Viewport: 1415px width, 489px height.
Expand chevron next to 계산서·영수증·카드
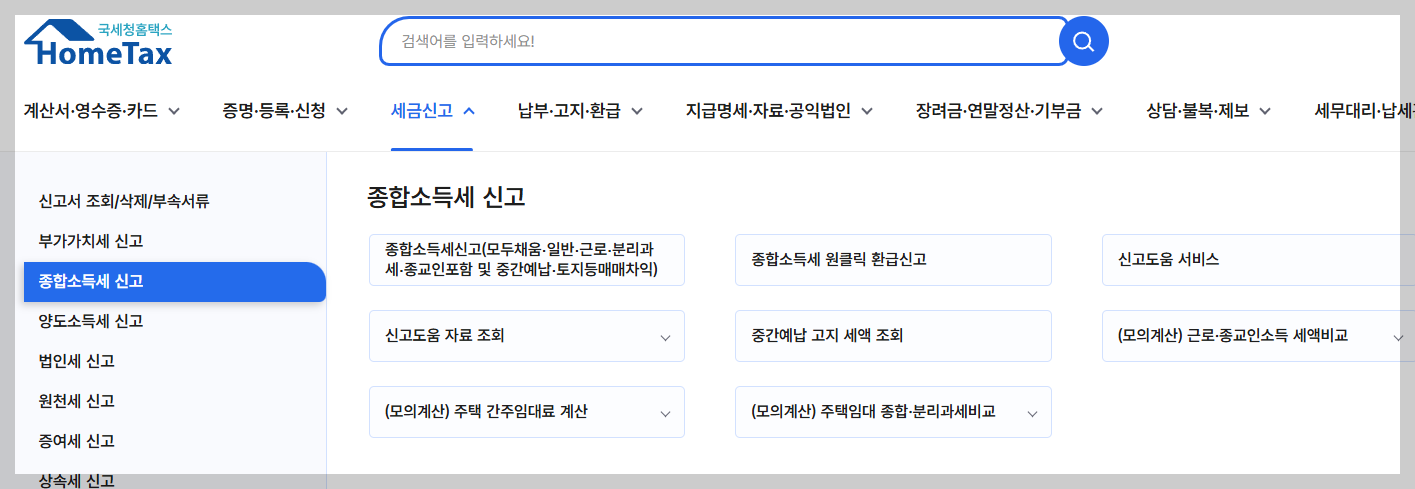point(174,111)
